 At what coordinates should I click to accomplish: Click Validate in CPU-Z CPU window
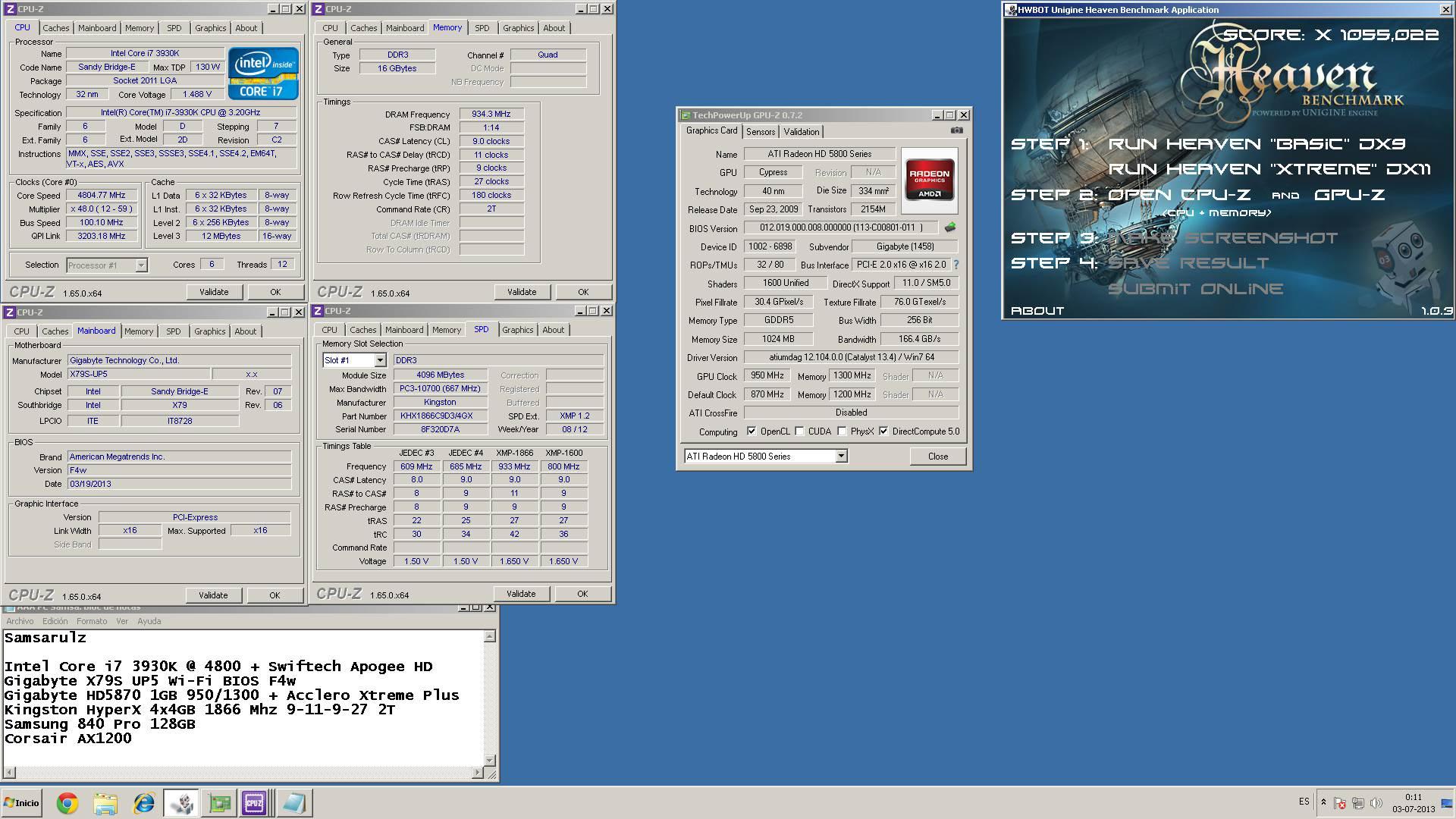click(214, 292)
